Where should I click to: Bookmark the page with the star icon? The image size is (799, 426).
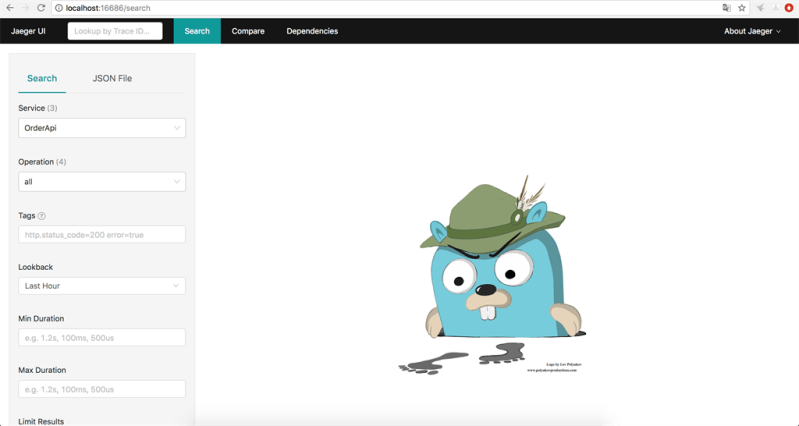(742, 8)
